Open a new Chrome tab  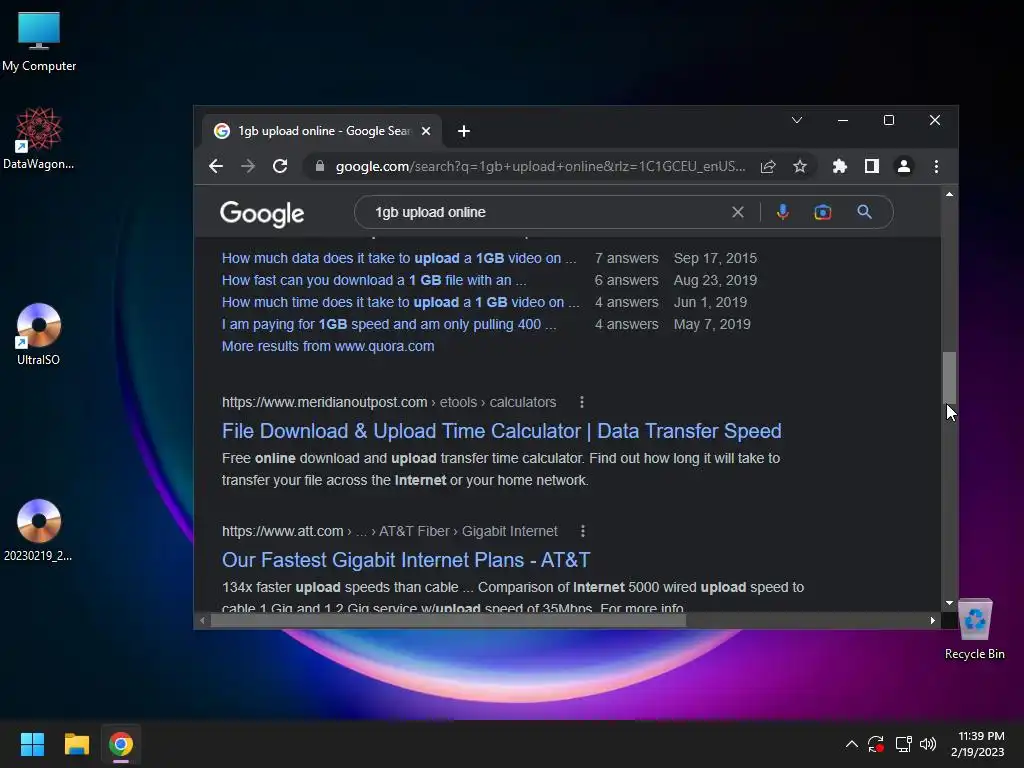click(x=464, y=131)
